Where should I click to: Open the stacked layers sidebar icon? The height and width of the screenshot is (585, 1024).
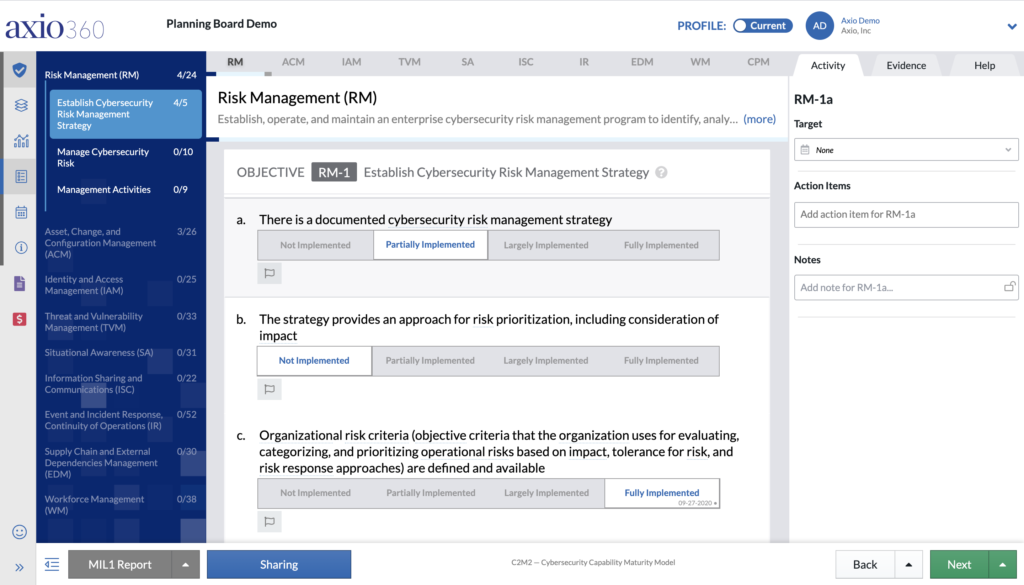coord(20,105)
